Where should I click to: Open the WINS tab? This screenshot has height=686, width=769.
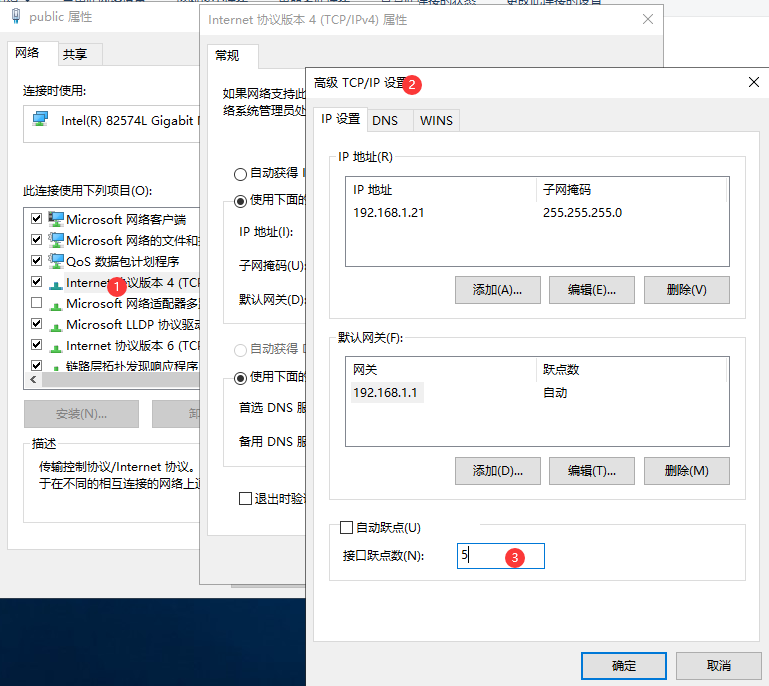tap(436, 120)
